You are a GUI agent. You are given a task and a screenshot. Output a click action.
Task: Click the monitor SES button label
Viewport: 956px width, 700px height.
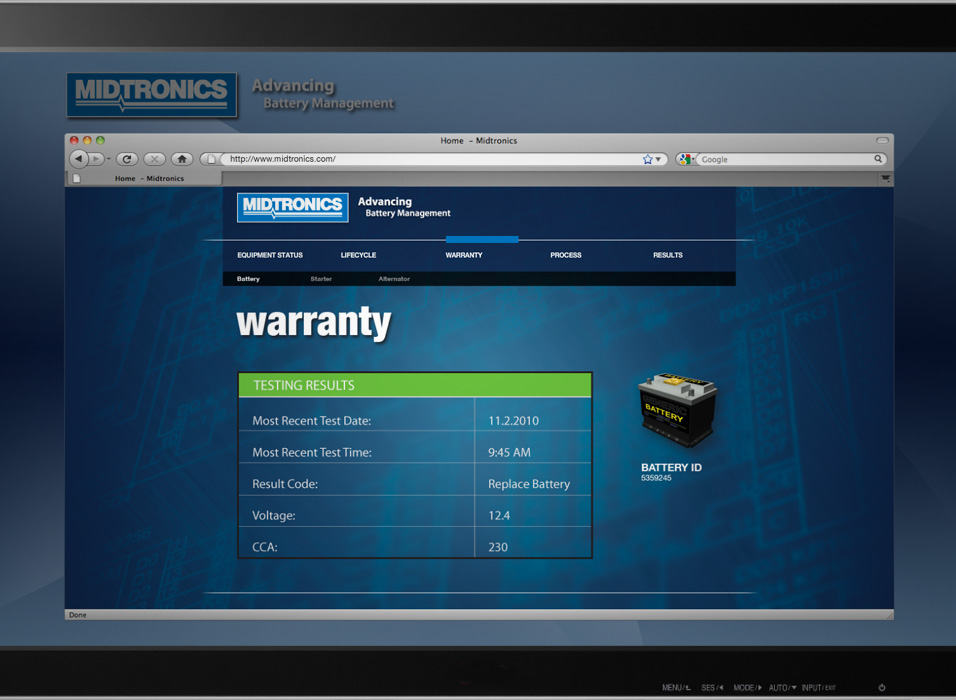(x=712, y=688)
